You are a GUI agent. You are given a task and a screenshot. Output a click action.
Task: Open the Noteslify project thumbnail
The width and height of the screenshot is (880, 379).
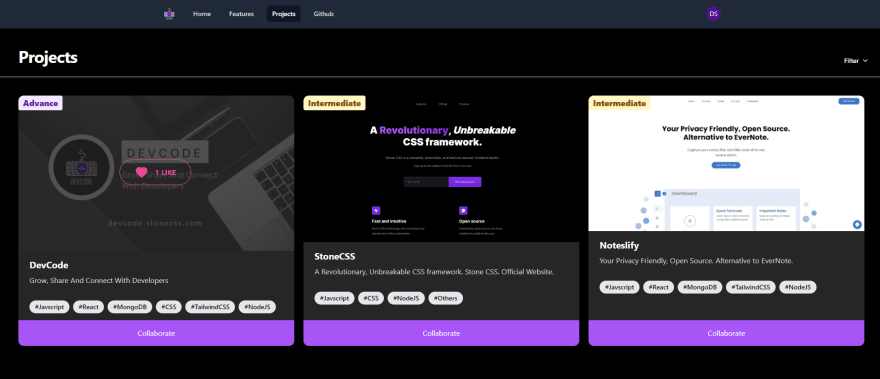pos(726,163)
